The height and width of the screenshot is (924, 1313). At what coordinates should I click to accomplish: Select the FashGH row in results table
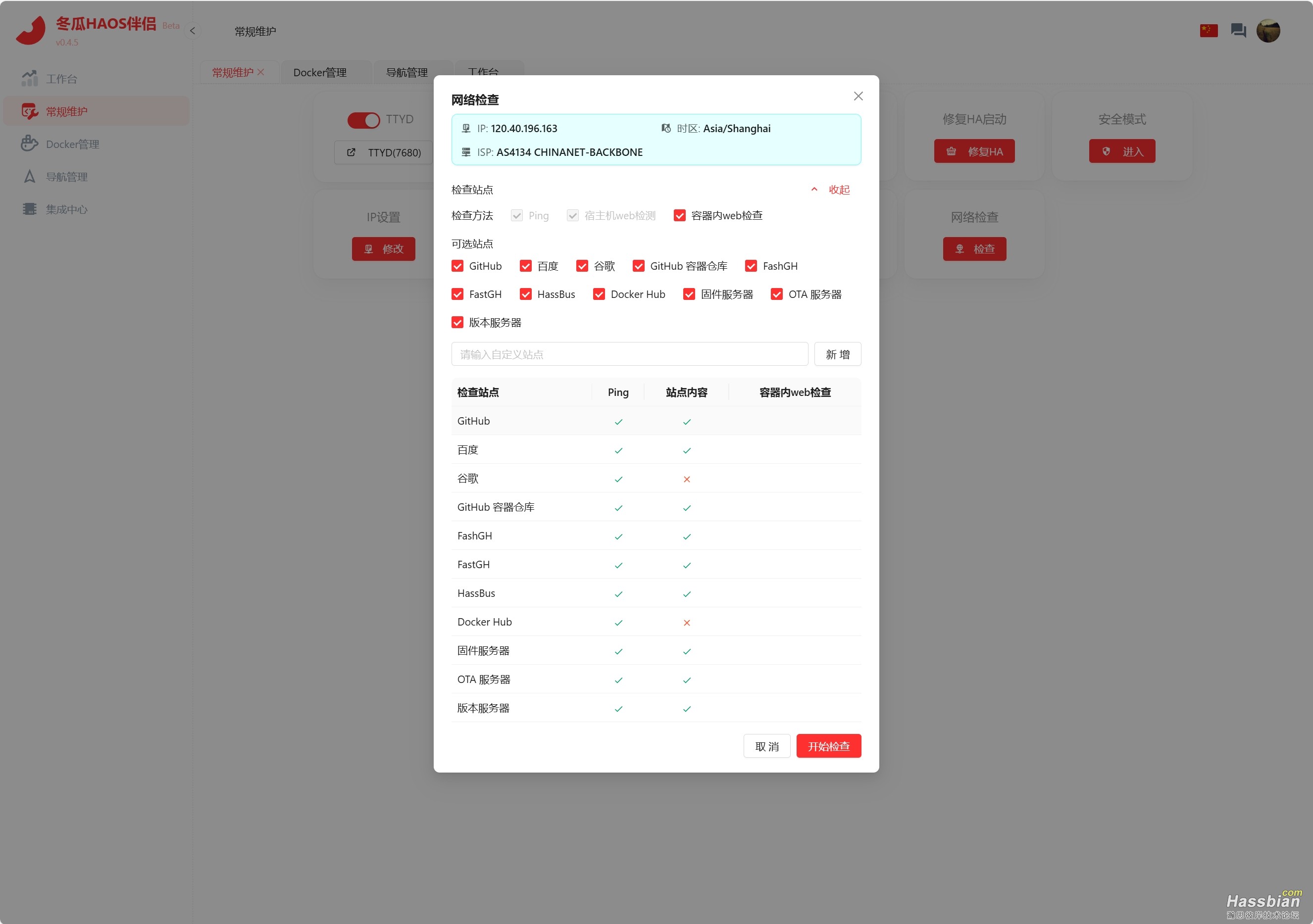(656, 536)
